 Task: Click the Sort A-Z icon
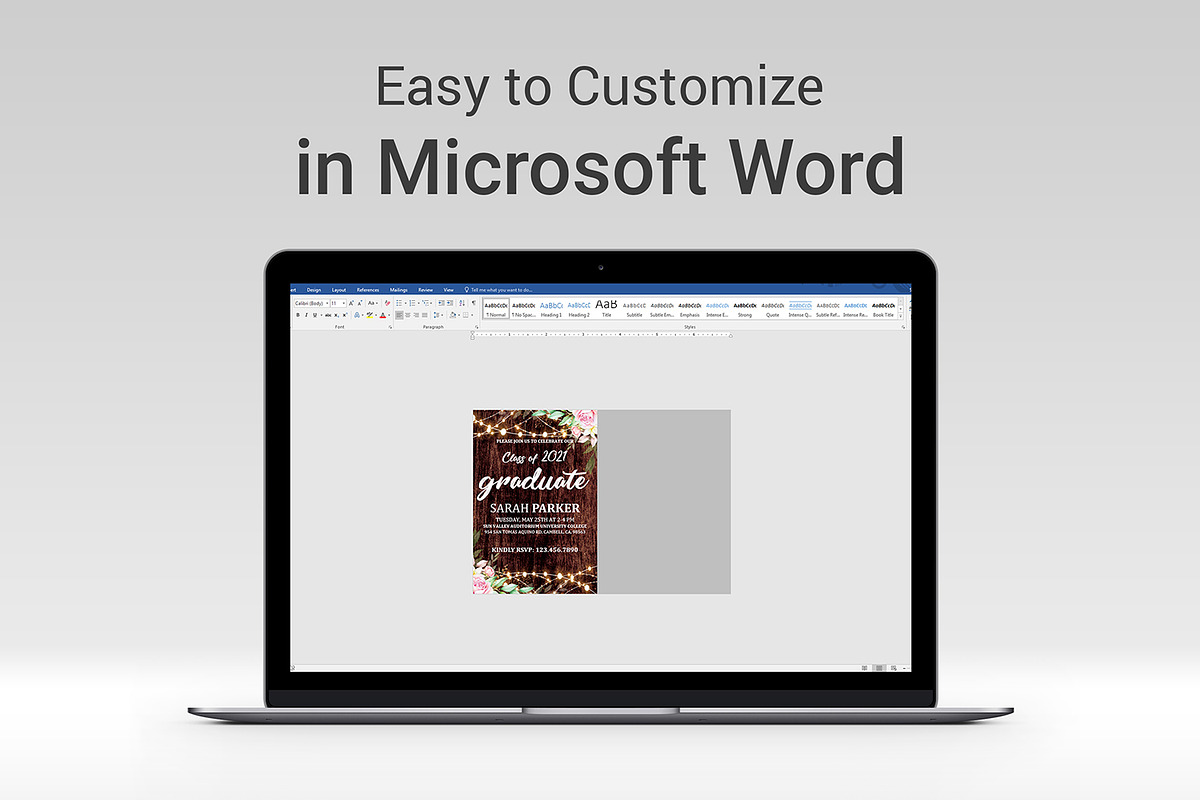(462, 303)
